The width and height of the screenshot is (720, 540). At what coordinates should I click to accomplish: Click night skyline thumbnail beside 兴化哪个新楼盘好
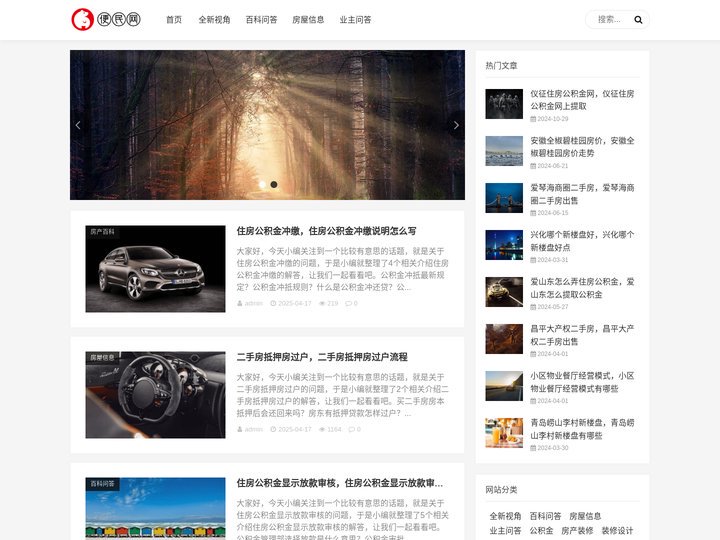pyautogui.click(x=504, y=245)
